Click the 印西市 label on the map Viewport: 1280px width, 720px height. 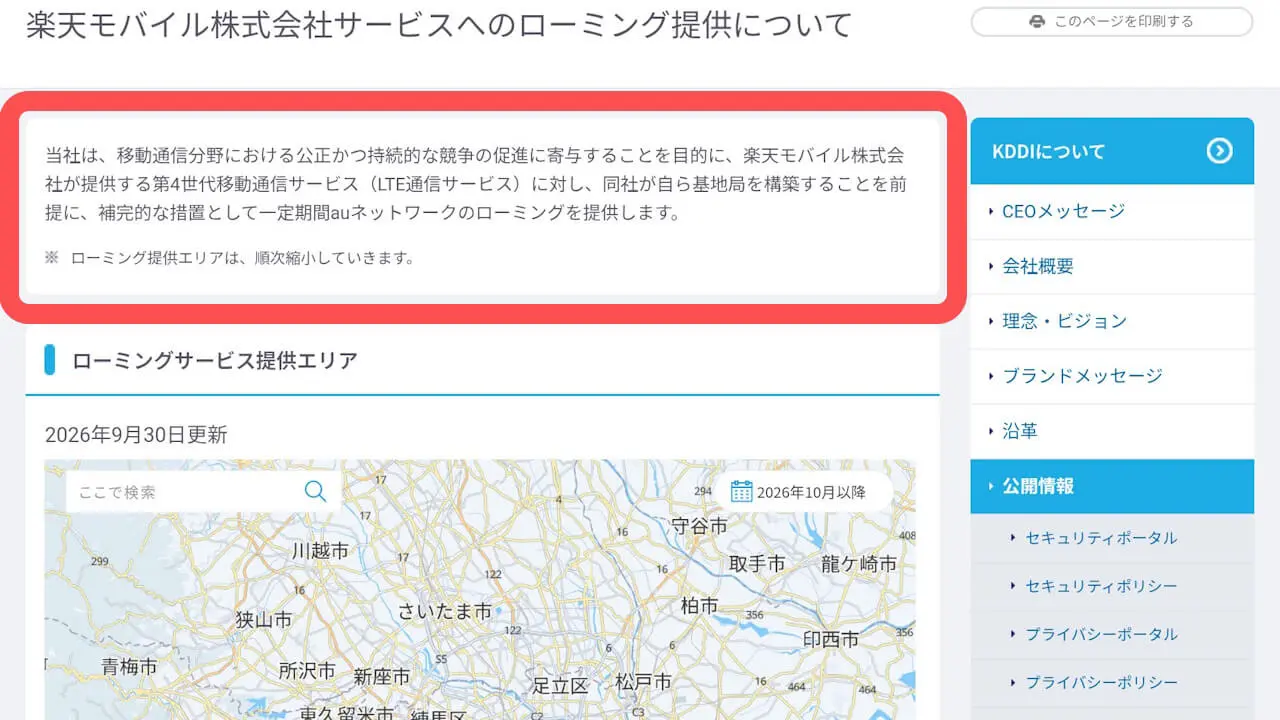pos(831,639)
